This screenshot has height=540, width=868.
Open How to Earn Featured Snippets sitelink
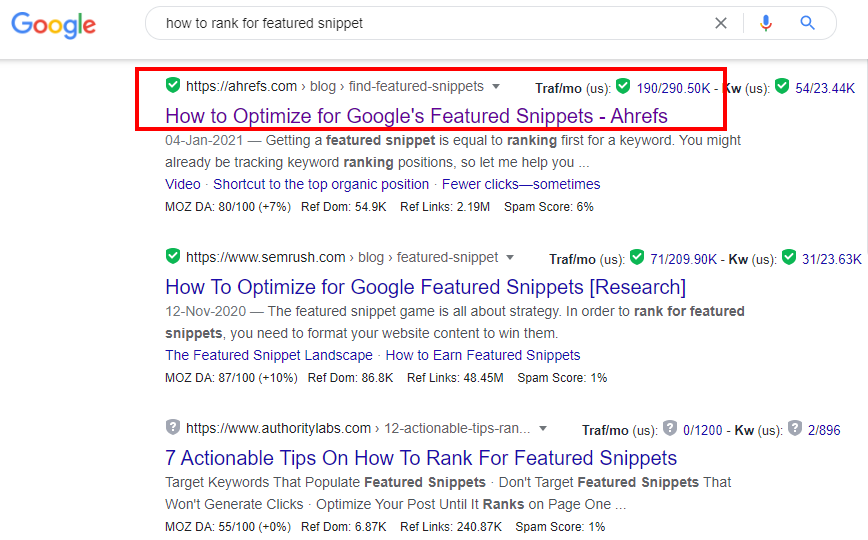[x=483, y=355]
